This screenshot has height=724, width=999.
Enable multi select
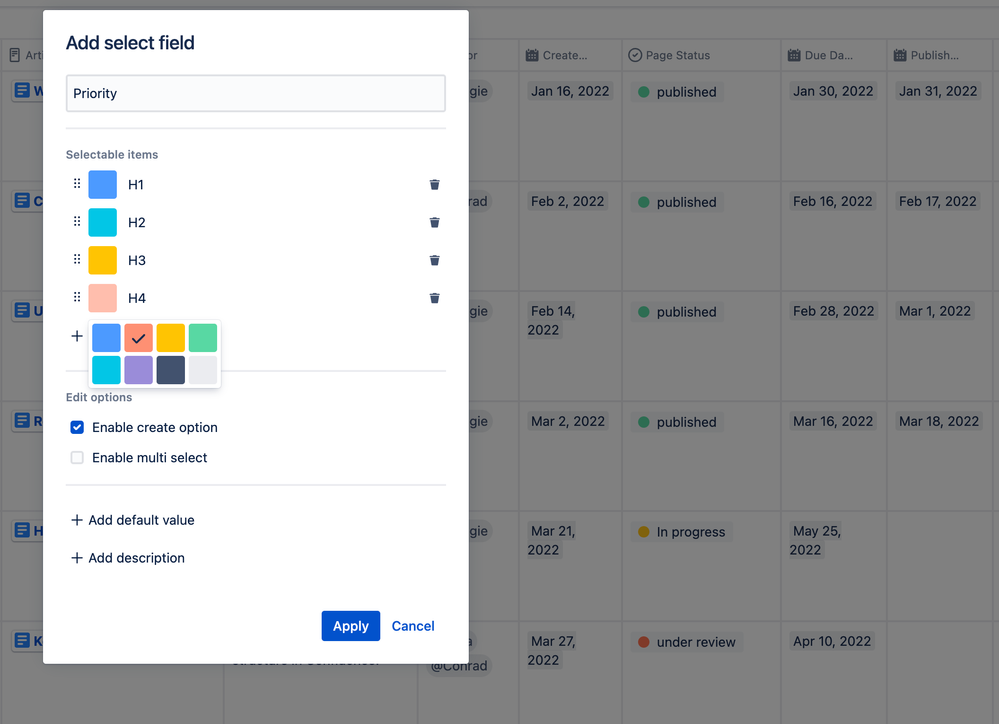[x=77, y=457]
